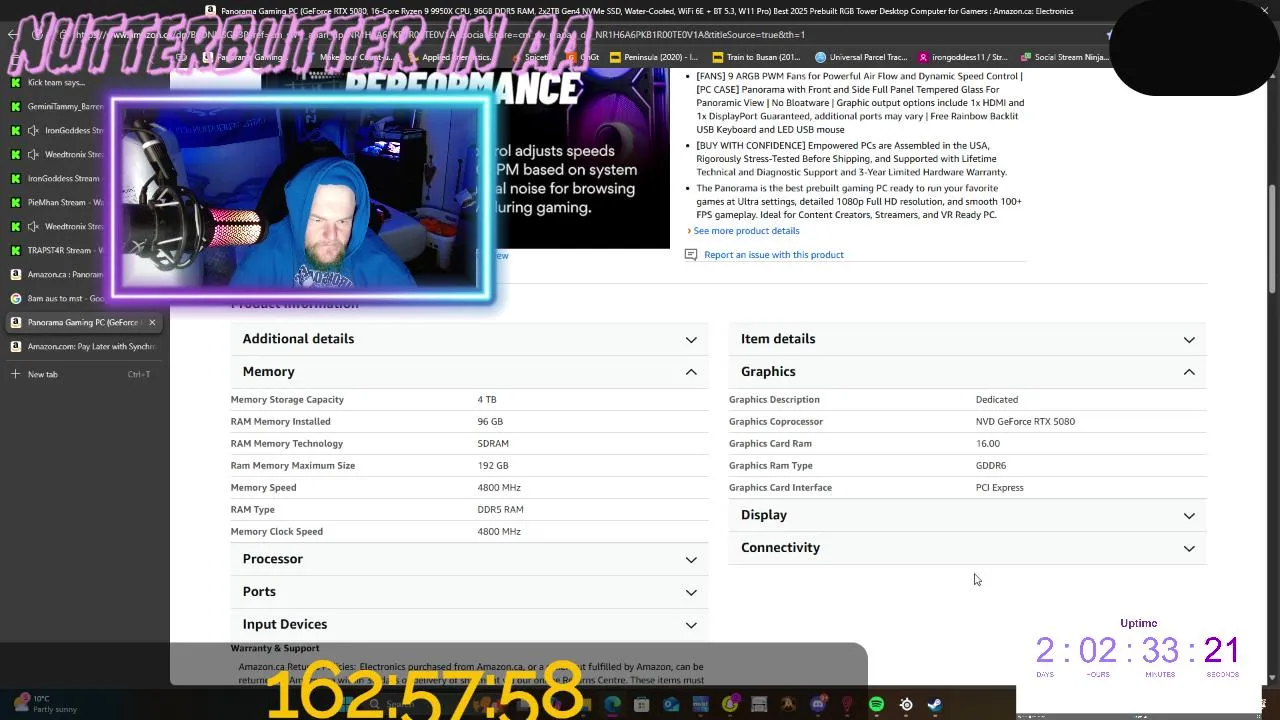This screenshot has width=1280, height=720.
Task: Switch to the Amazon.ca : Panorama tab
Action: coord(56,274)
